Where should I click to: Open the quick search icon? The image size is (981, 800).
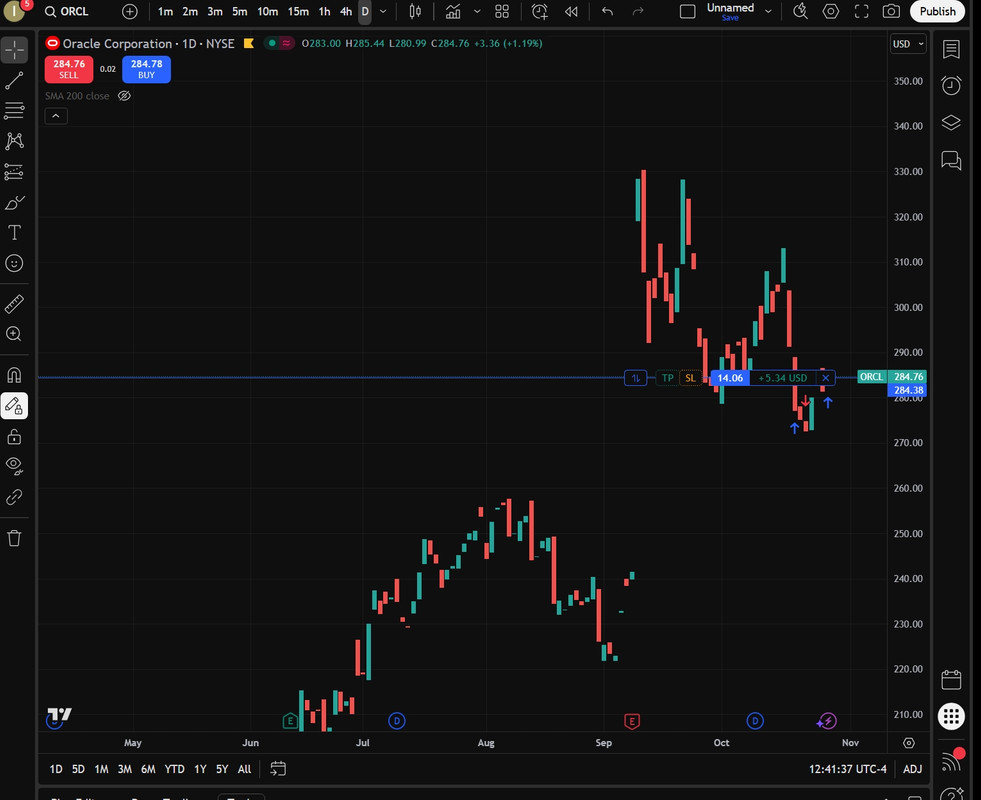pos(800,11)
